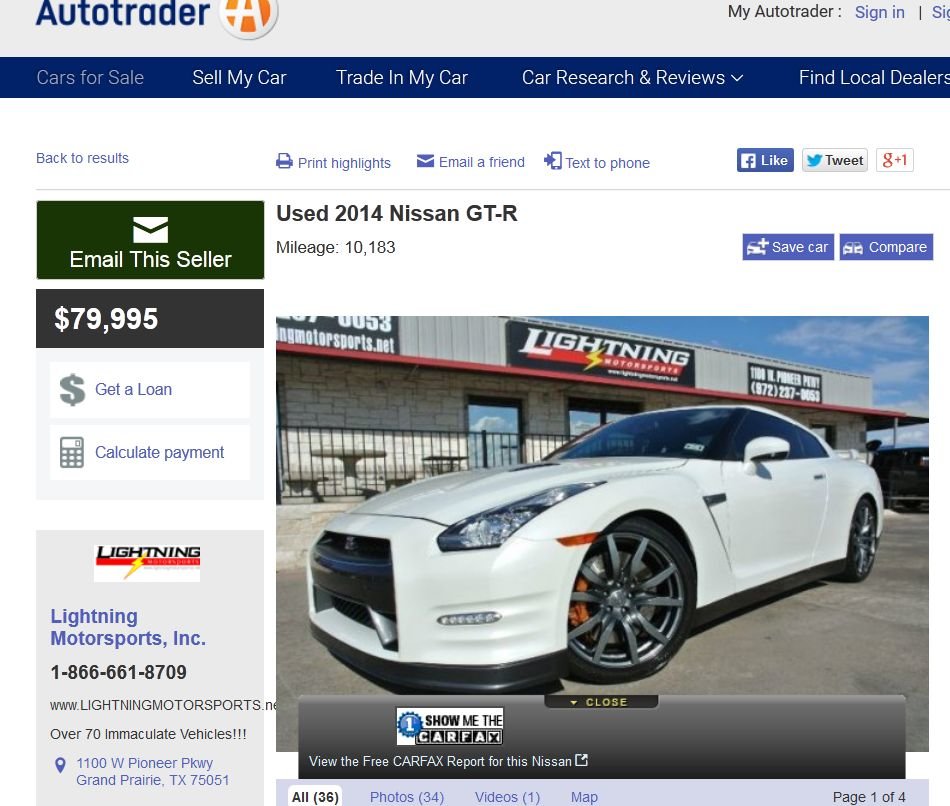Click the Facebook Like button

(765, 160)
